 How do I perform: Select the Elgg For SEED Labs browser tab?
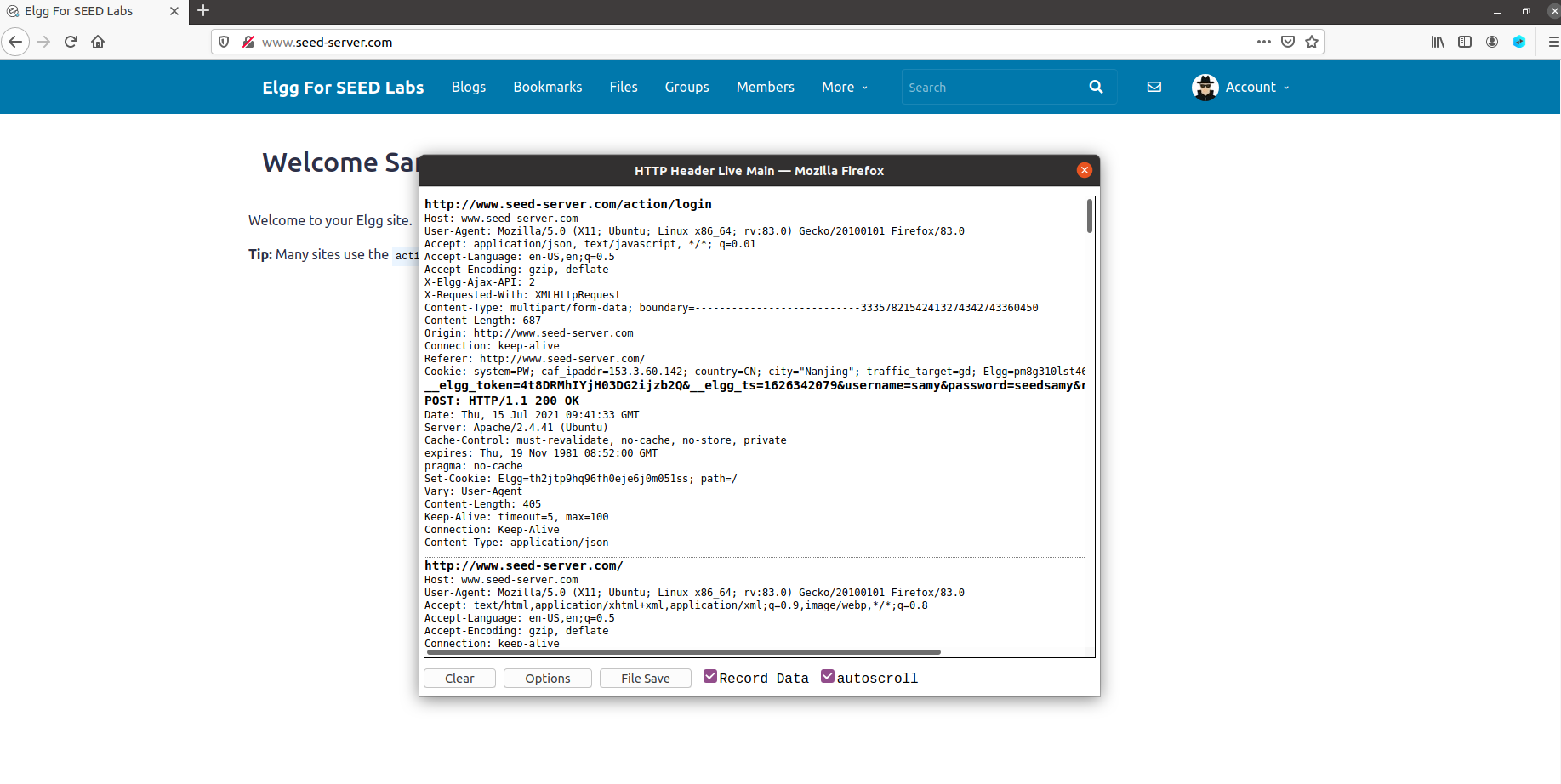click(x=94, y=11)
